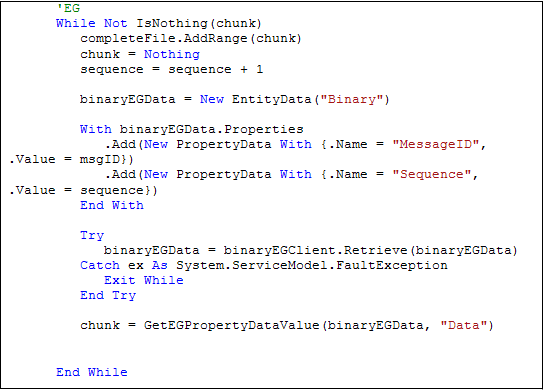Click the While keyword in the loop header
The width and height of the screenshot is (543, 390).
(75, 23)
